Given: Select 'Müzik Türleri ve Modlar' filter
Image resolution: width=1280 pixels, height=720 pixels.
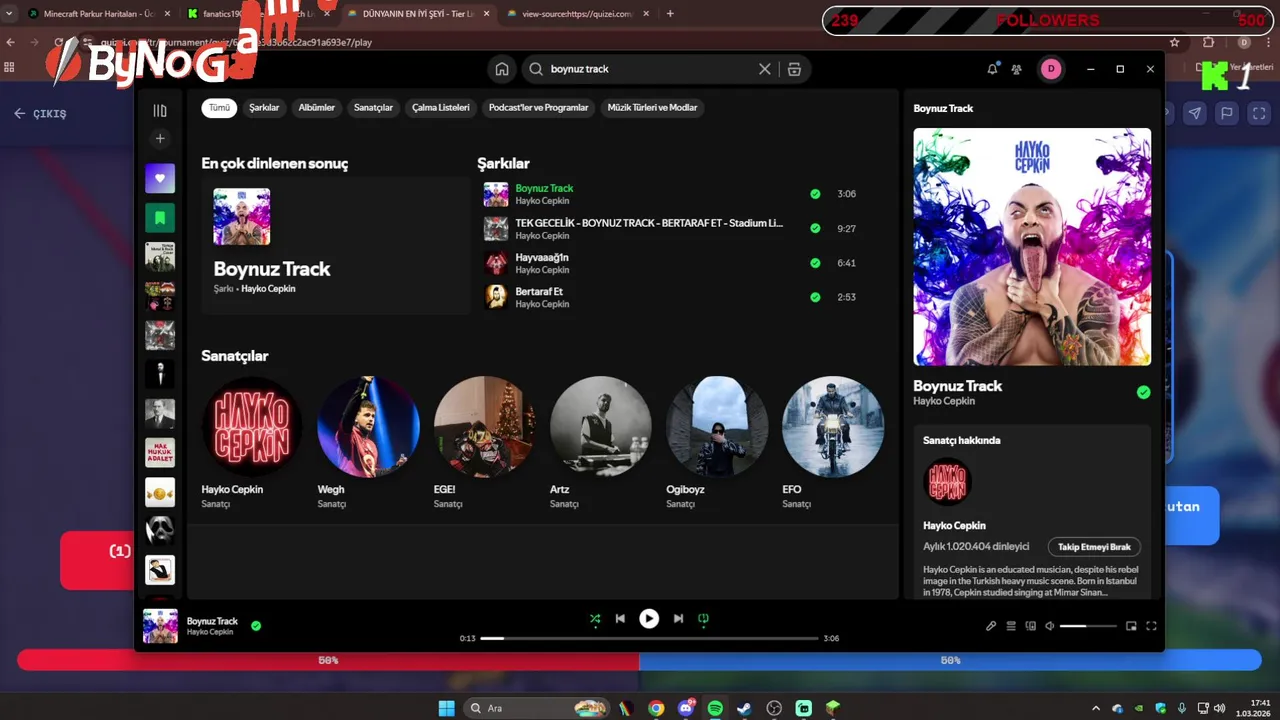Looking at the screenshot, I should (x=652, y=108).
